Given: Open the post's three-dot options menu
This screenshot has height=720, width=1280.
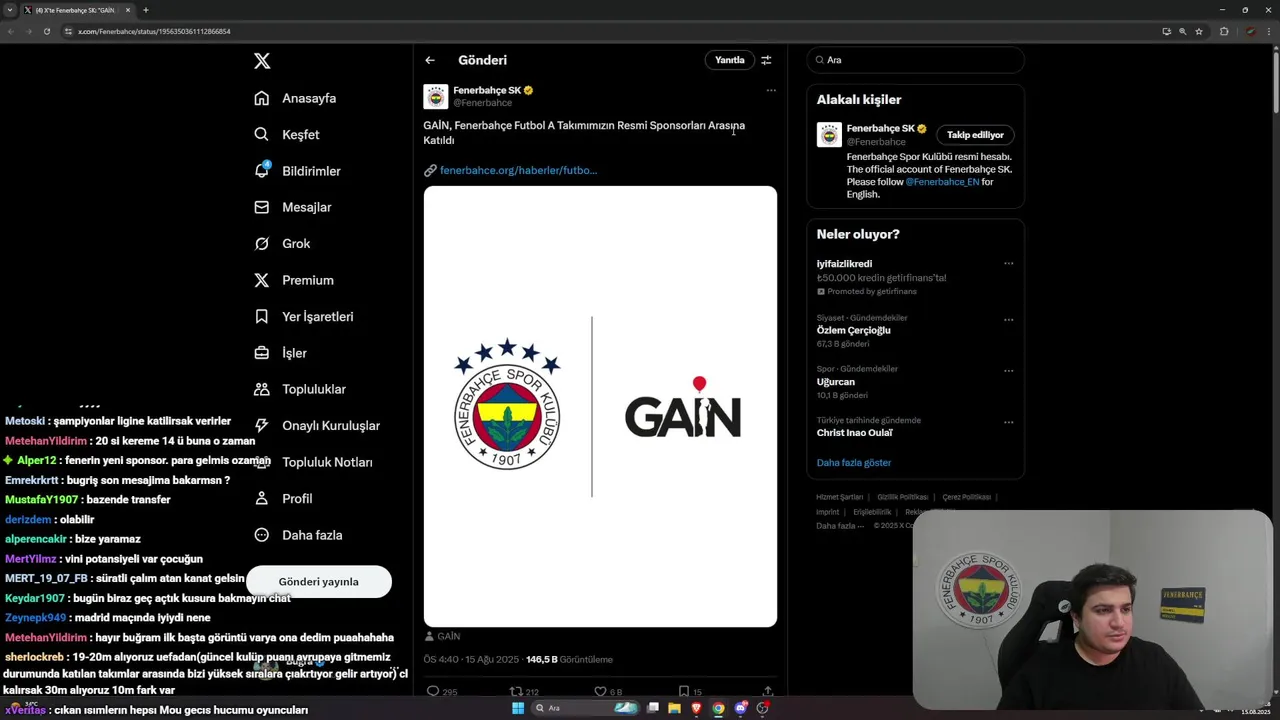Looking at the screenshot, I should point(771,90).
